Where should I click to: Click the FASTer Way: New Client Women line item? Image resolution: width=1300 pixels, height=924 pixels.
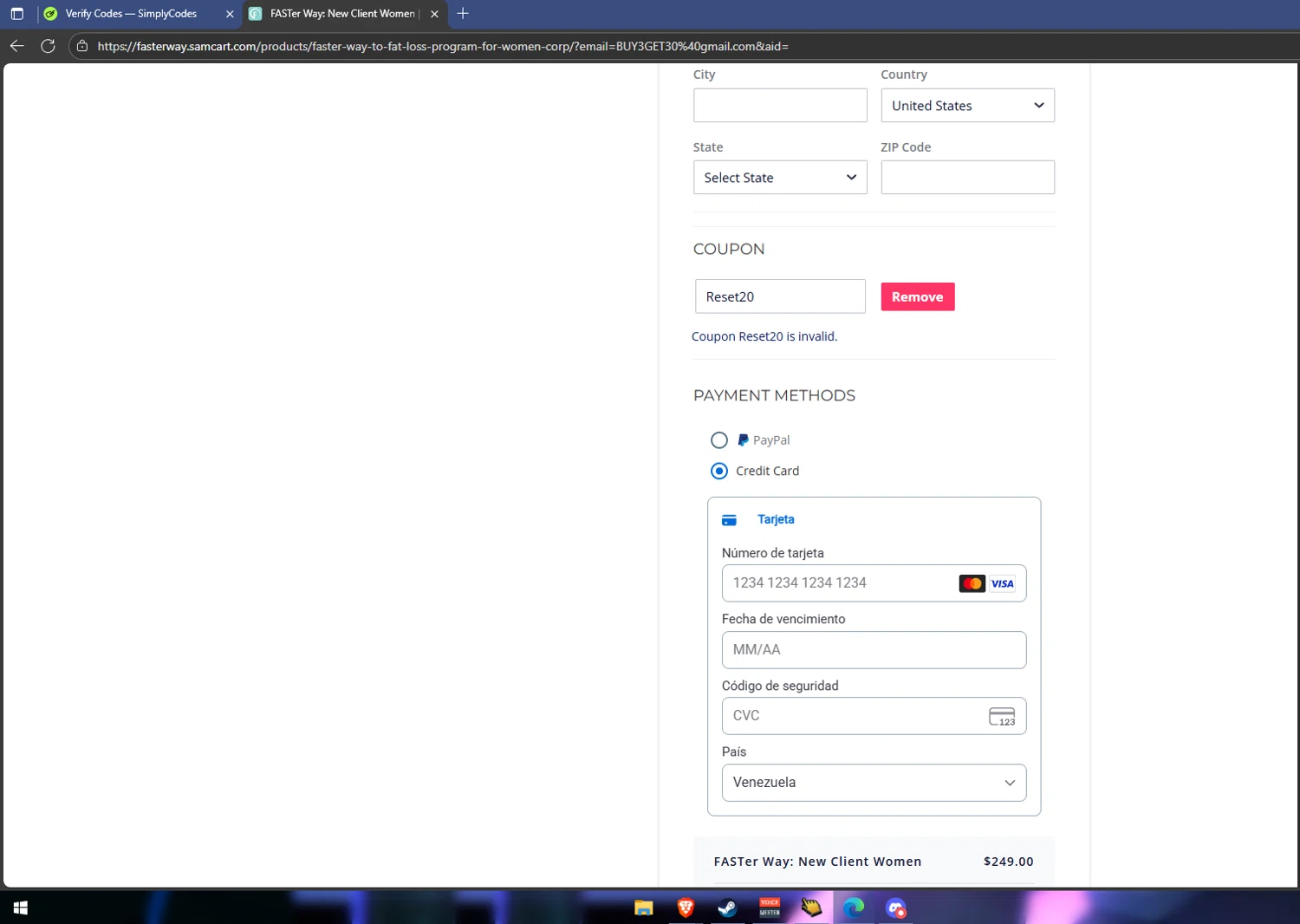click(817, 862)
